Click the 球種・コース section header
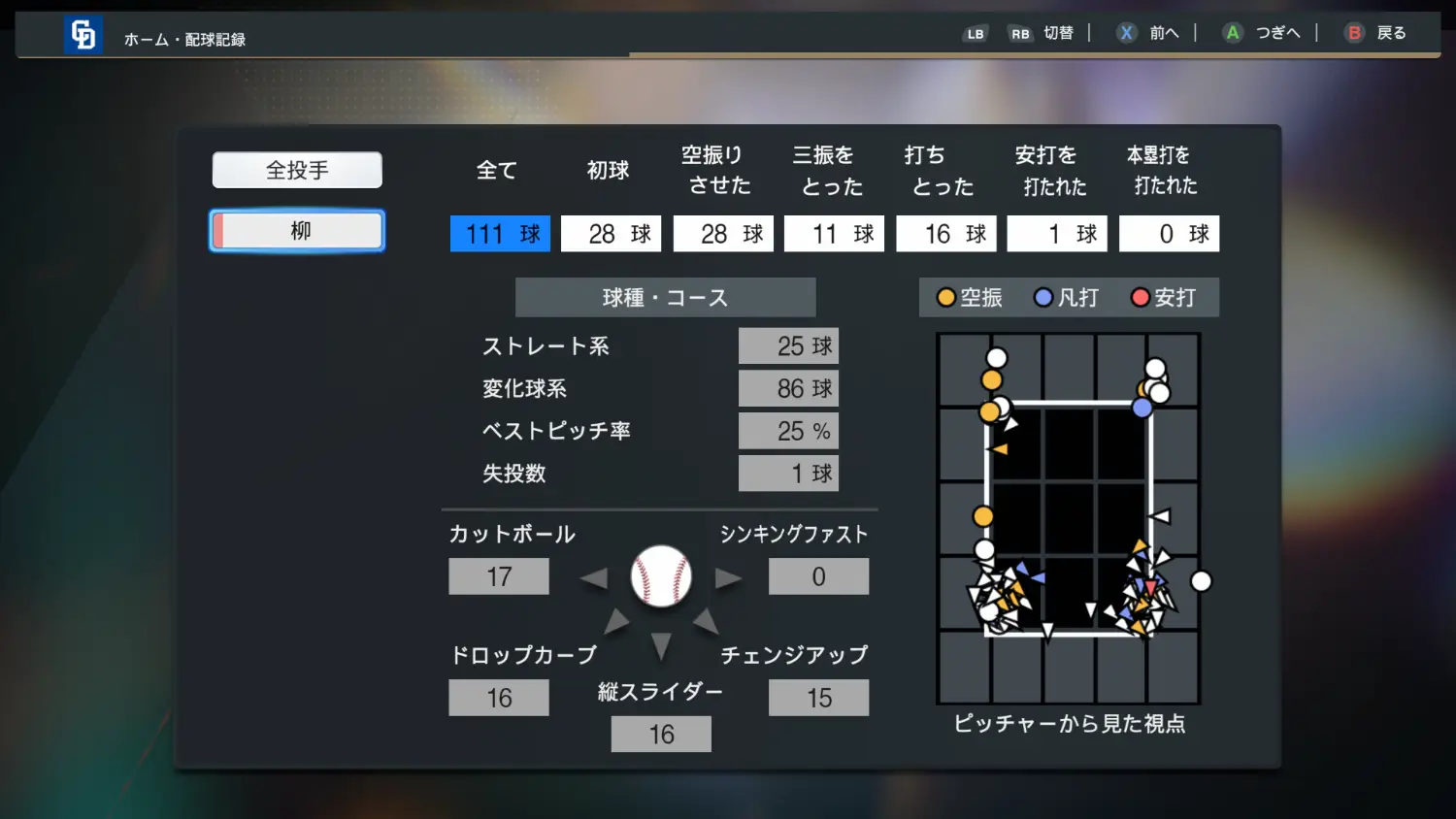 coord(665,298)
